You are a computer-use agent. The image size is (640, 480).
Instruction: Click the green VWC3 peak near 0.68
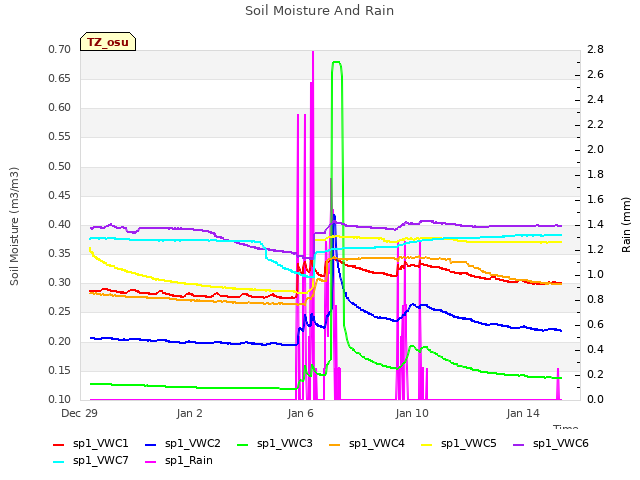337,62
